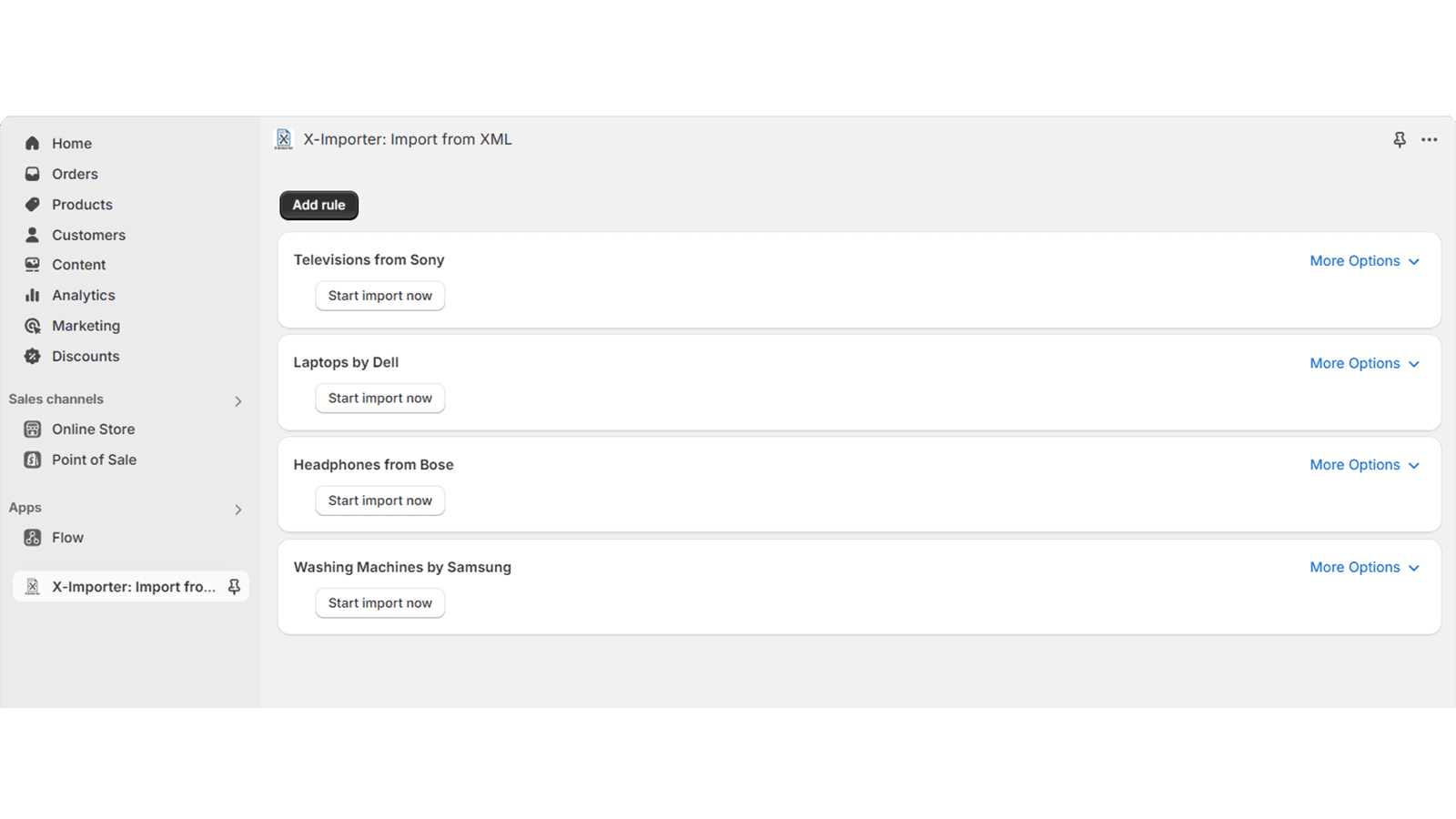Expand the Sales channels section chevron

click(x=238, y=401)
